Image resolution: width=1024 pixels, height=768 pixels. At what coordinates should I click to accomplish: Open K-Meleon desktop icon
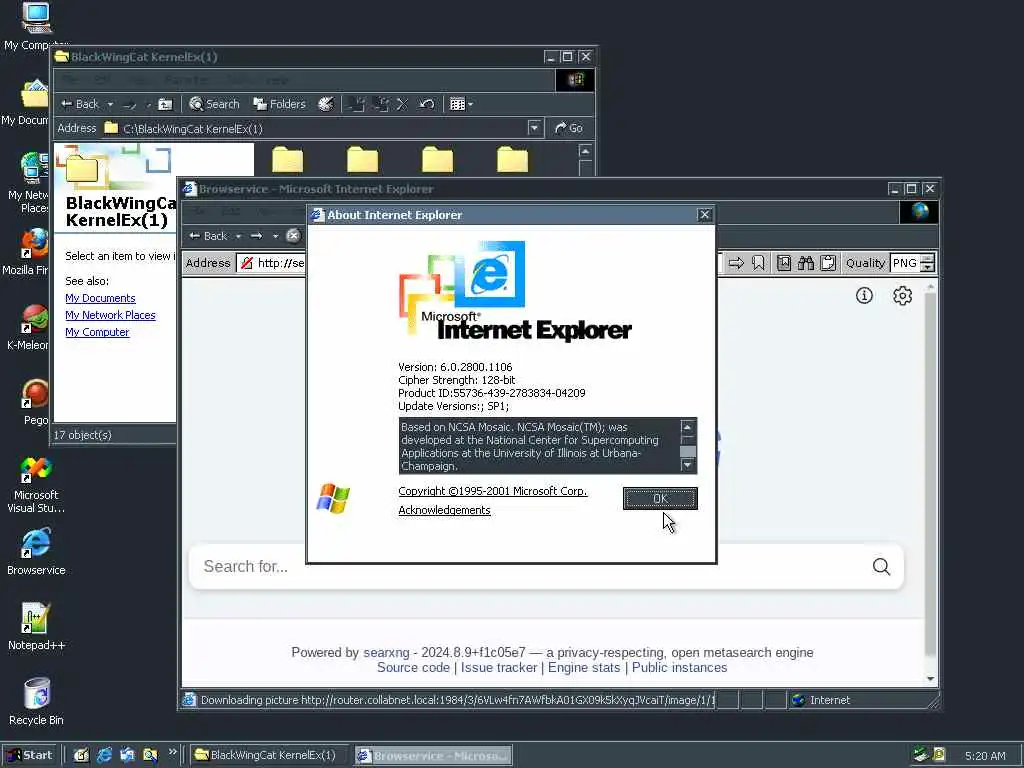click(x=30, y=327)
